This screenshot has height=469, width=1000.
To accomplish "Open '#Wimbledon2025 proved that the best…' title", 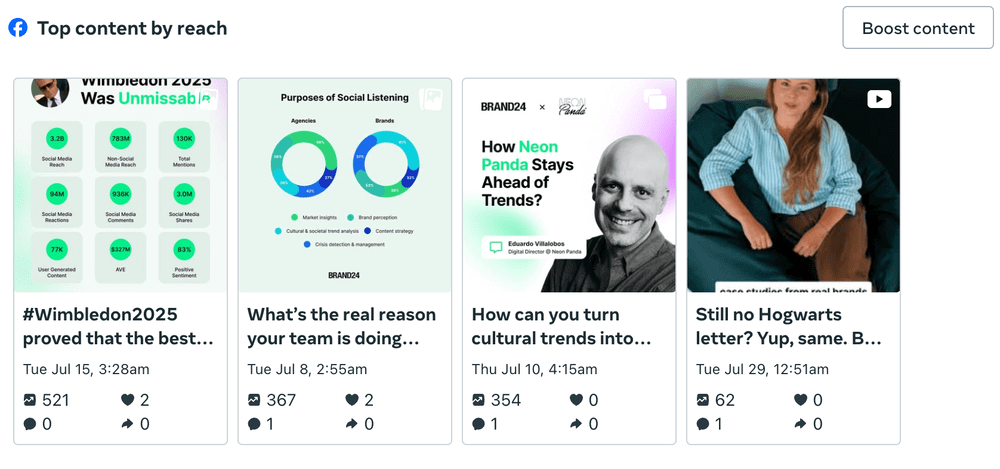I will point(118,326).
